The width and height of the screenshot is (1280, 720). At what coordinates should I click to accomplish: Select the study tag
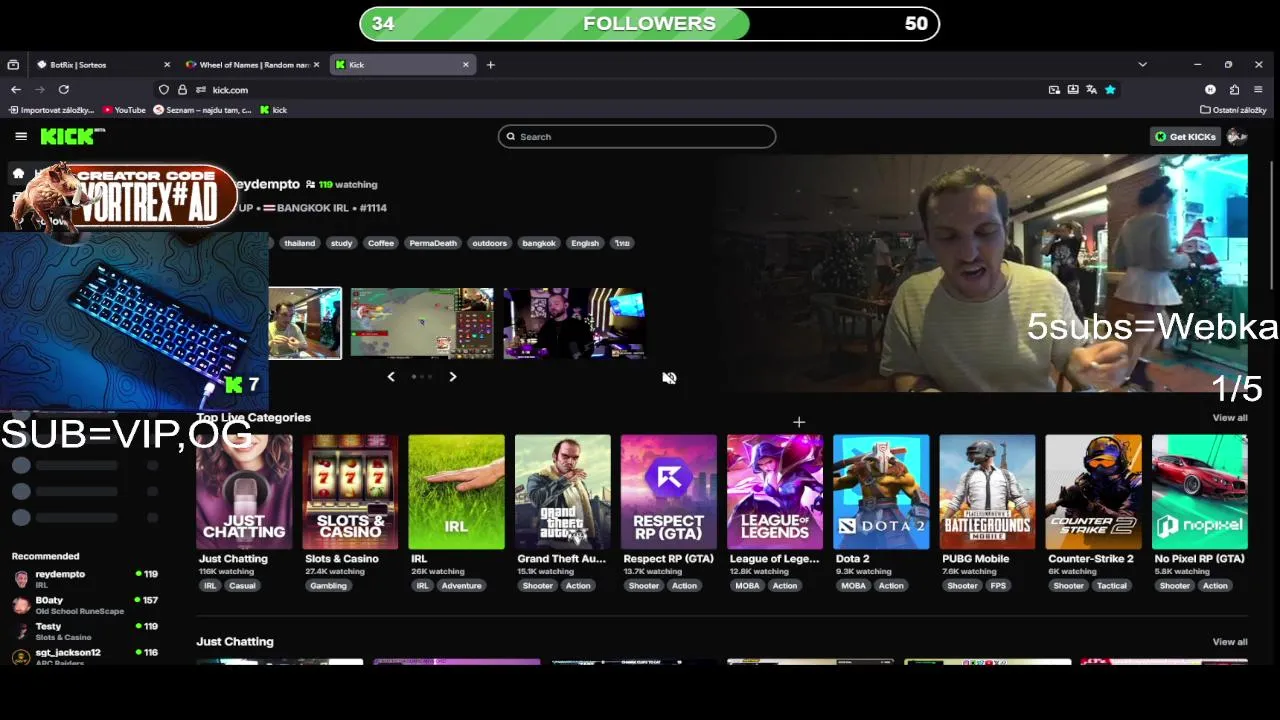click(x=341, y=243)
